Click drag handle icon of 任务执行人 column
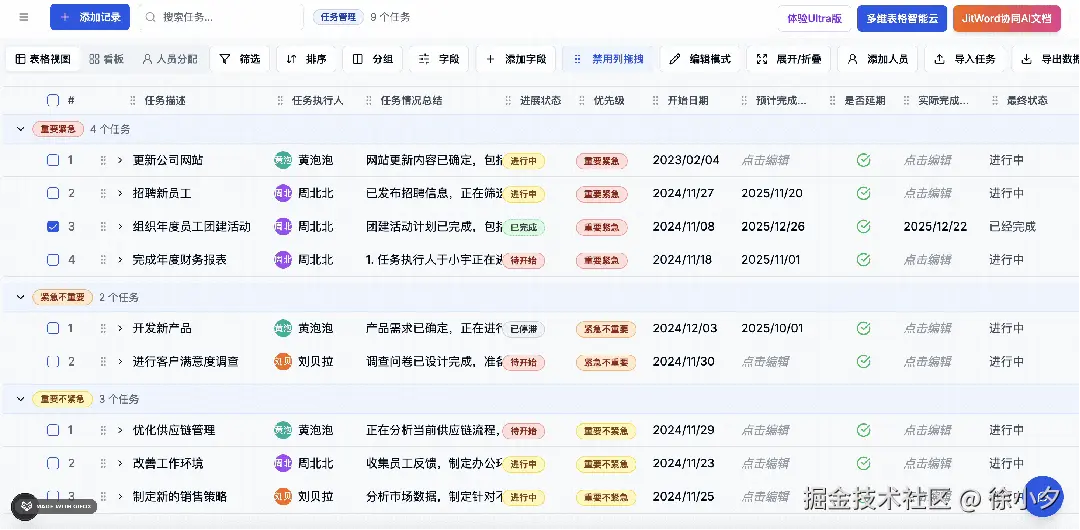This screenshot has height=530, width=1080. pyautogui.click(x=280, y=101)
